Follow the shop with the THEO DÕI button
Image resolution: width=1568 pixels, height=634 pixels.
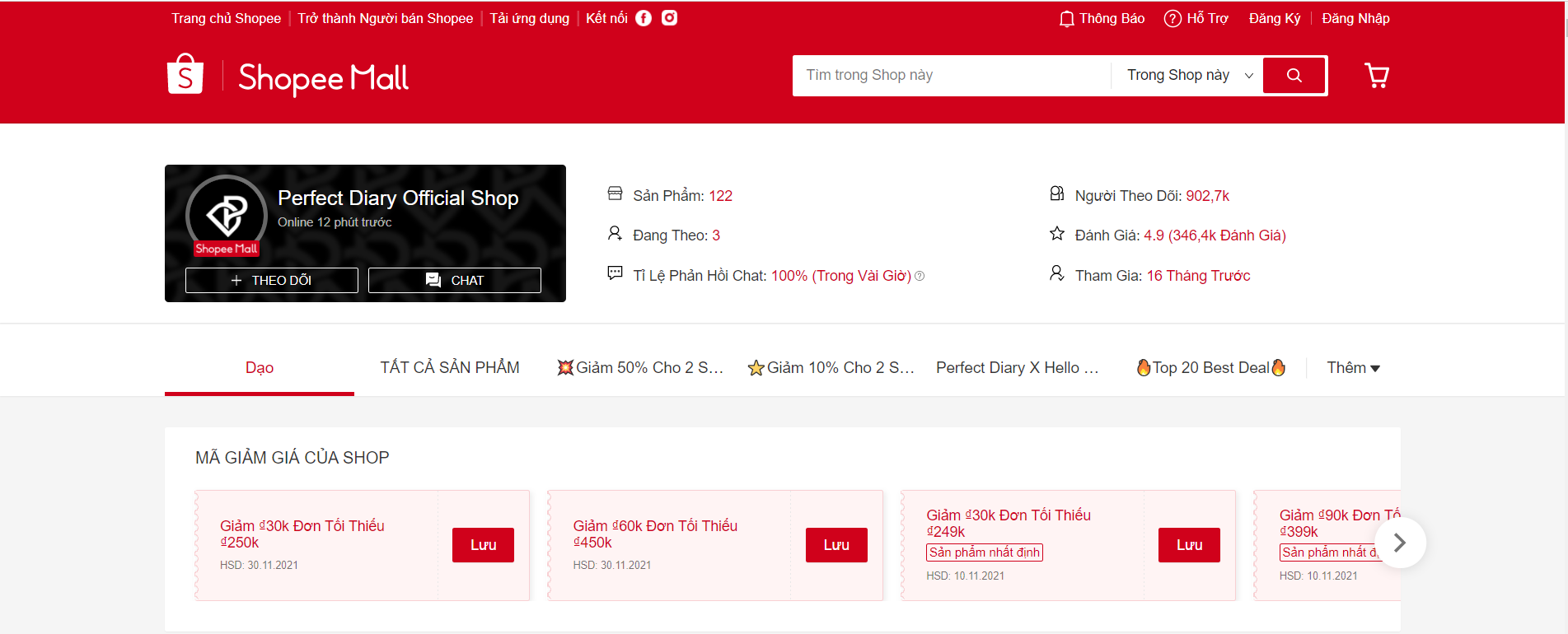tap(272, 280)
